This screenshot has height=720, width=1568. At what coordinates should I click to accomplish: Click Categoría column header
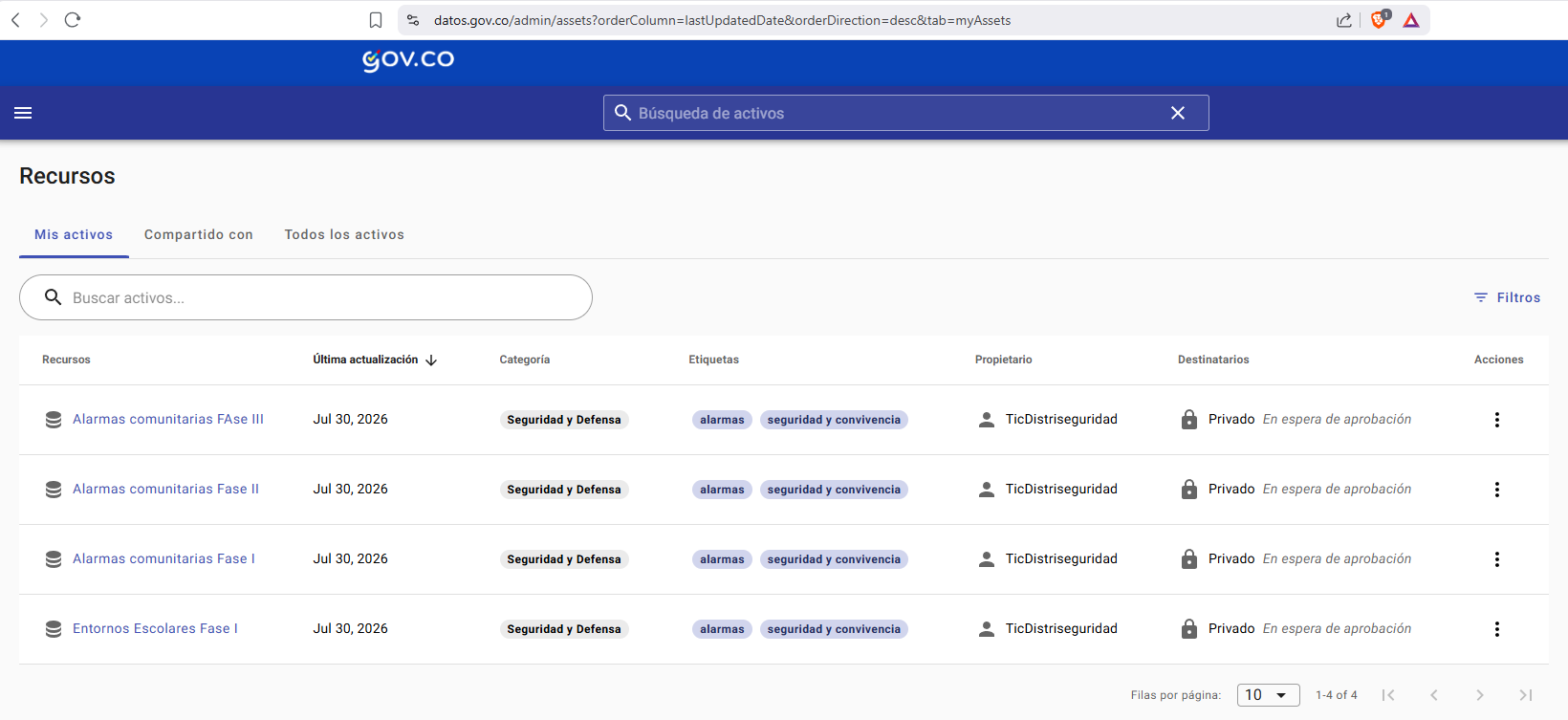click(524, 360)
